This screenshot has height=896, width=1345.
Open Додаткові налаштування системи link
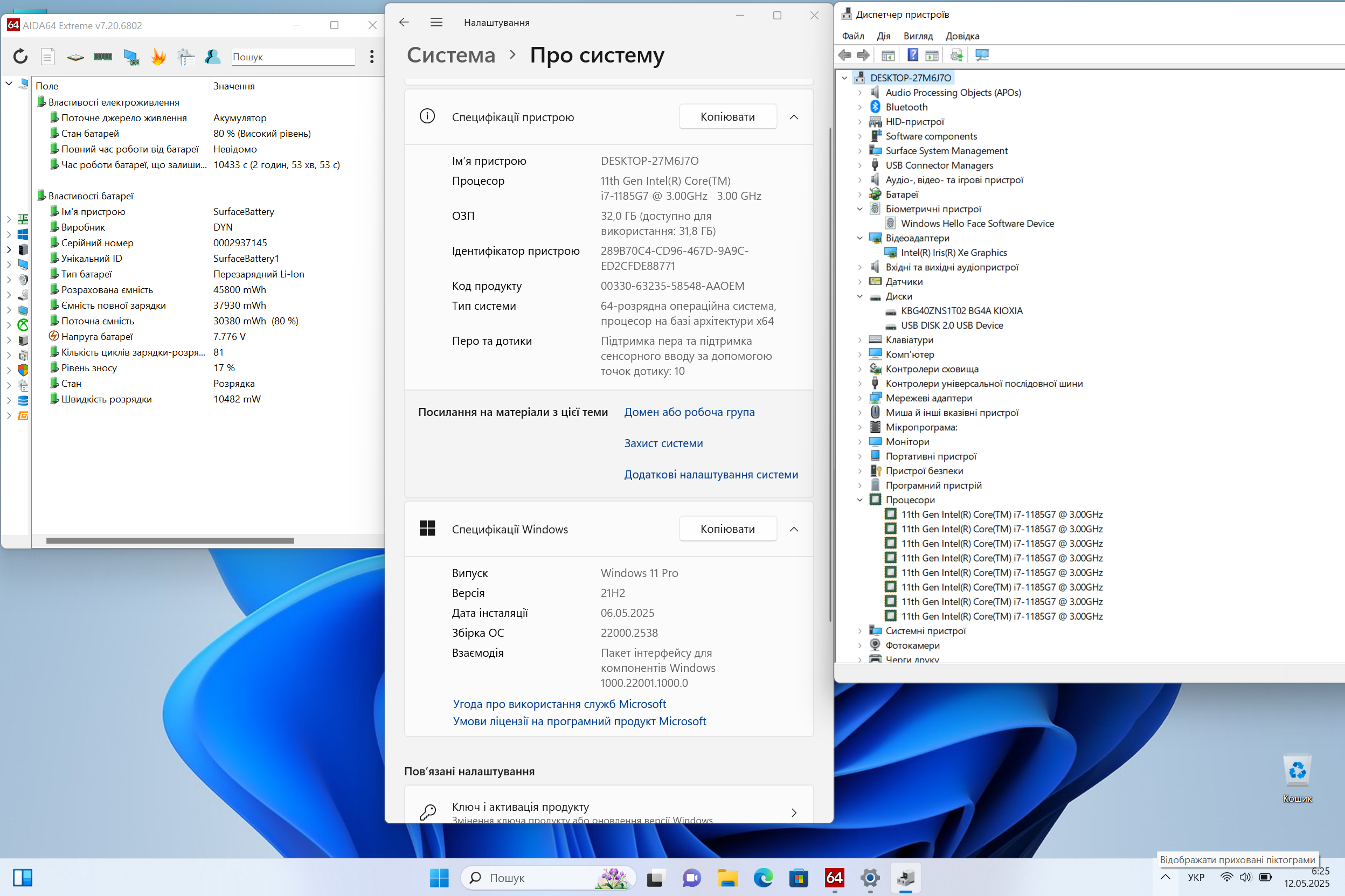tap(711, 474)
